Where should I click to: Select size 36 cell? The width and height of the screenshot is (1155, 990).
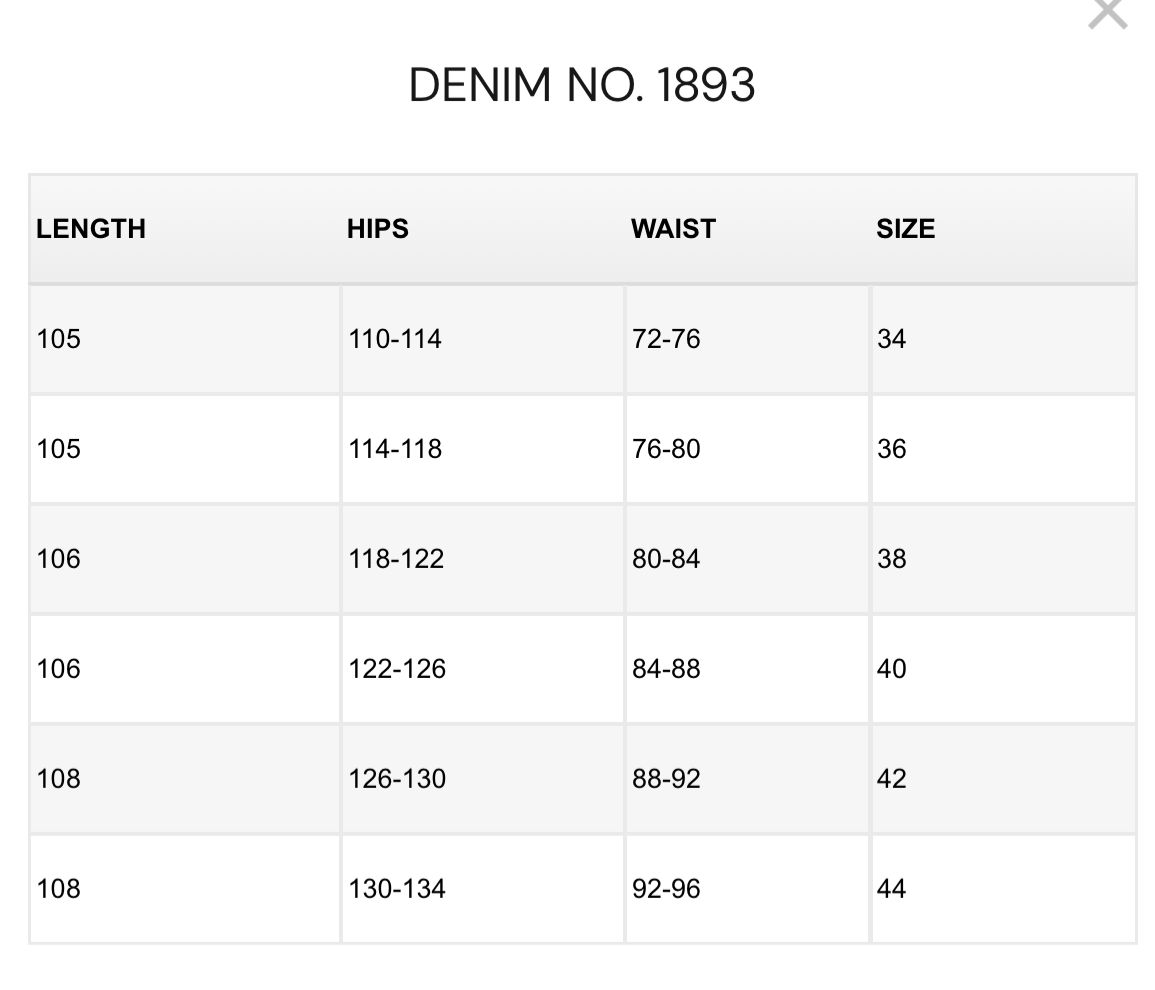tap(892, 449)
